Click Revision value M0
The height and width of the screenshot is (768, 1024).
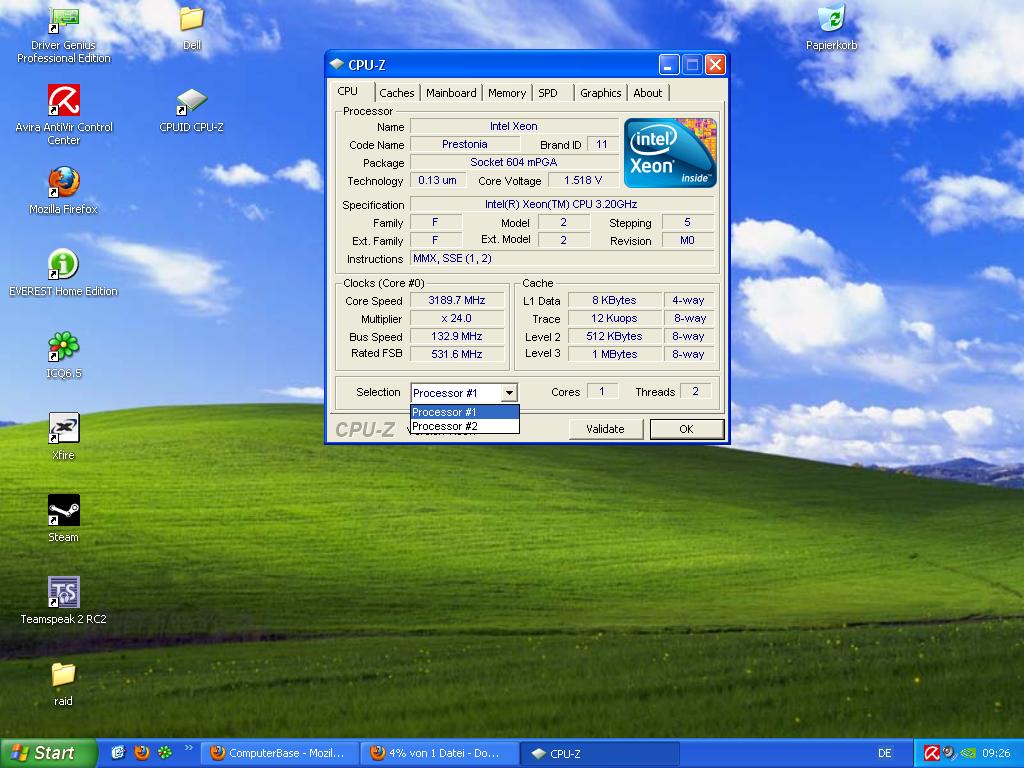[x=687, y=240]
